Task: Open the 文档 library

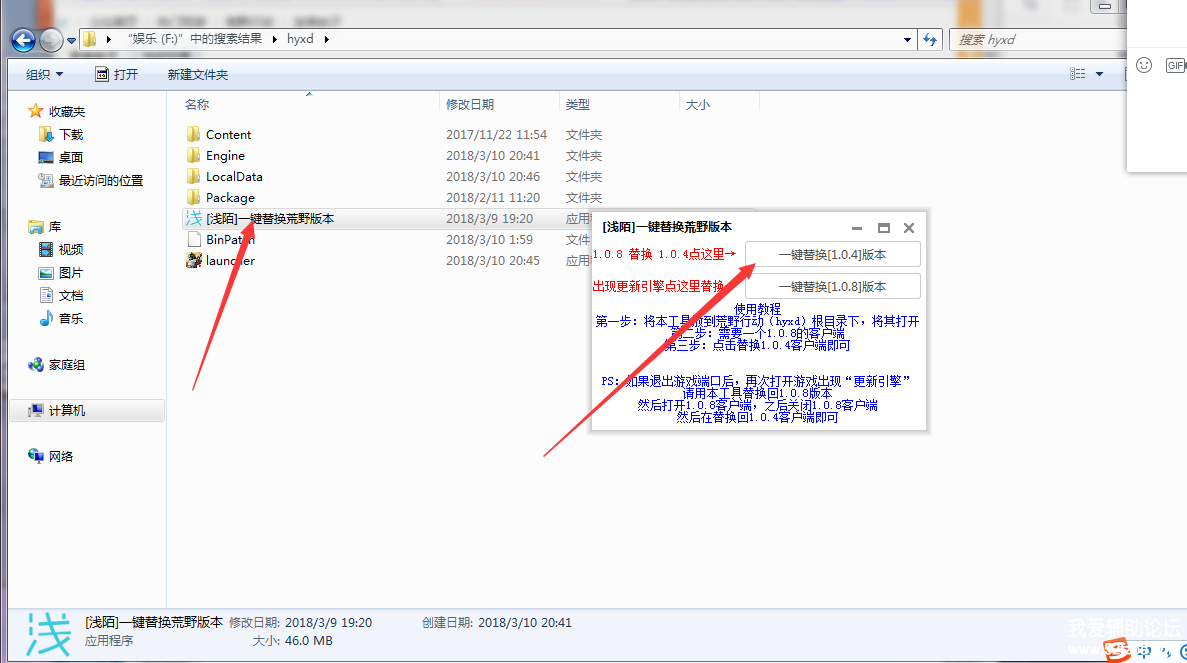Action: coord(70,295)
